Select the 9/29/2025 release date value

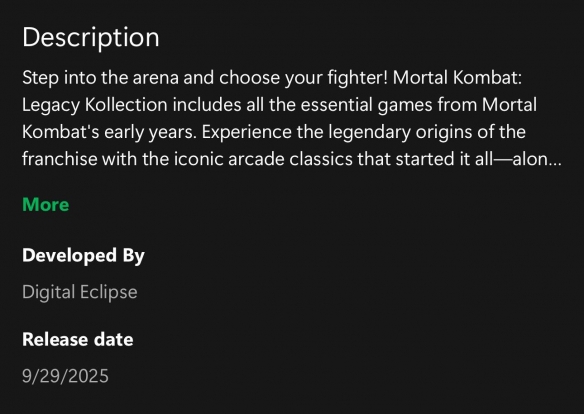click(x=65, y=376)
